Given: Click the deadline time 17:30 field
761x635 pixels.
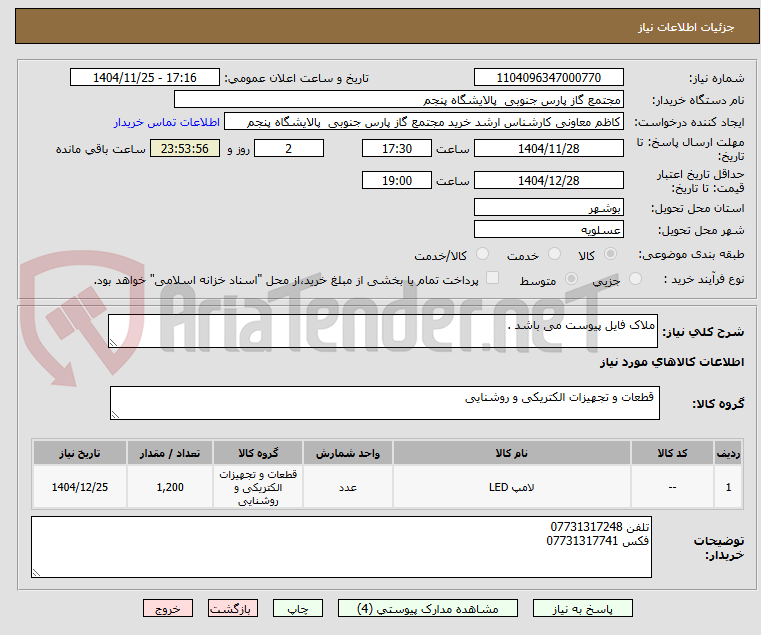Looking at the screenshot, I should 397,148.
